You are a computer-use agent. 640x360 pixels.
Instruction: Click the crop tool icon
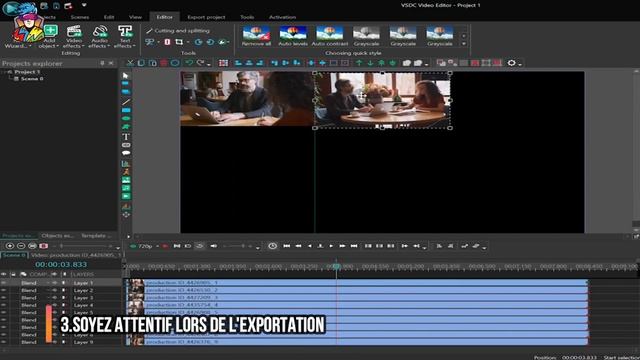click(179, 42)
